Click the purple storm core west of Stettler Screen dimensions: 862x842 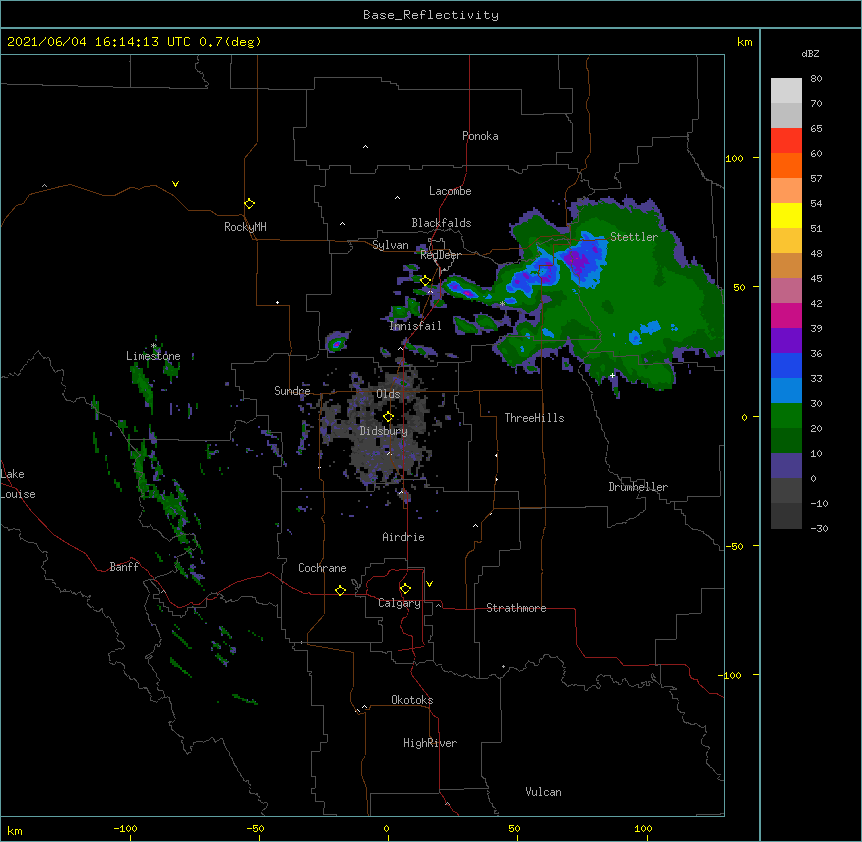(x=577, y=261)
